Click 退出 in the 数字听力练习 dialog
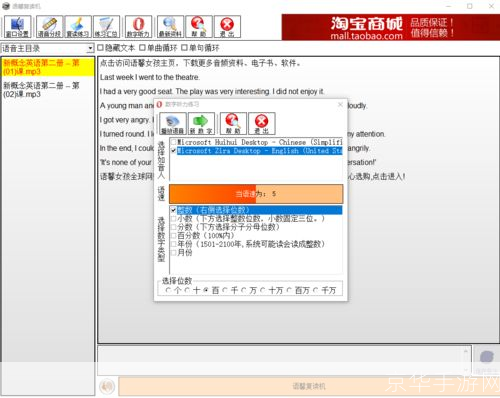Image resolution: width=500 pixels, height=398 pixels. 262,124
